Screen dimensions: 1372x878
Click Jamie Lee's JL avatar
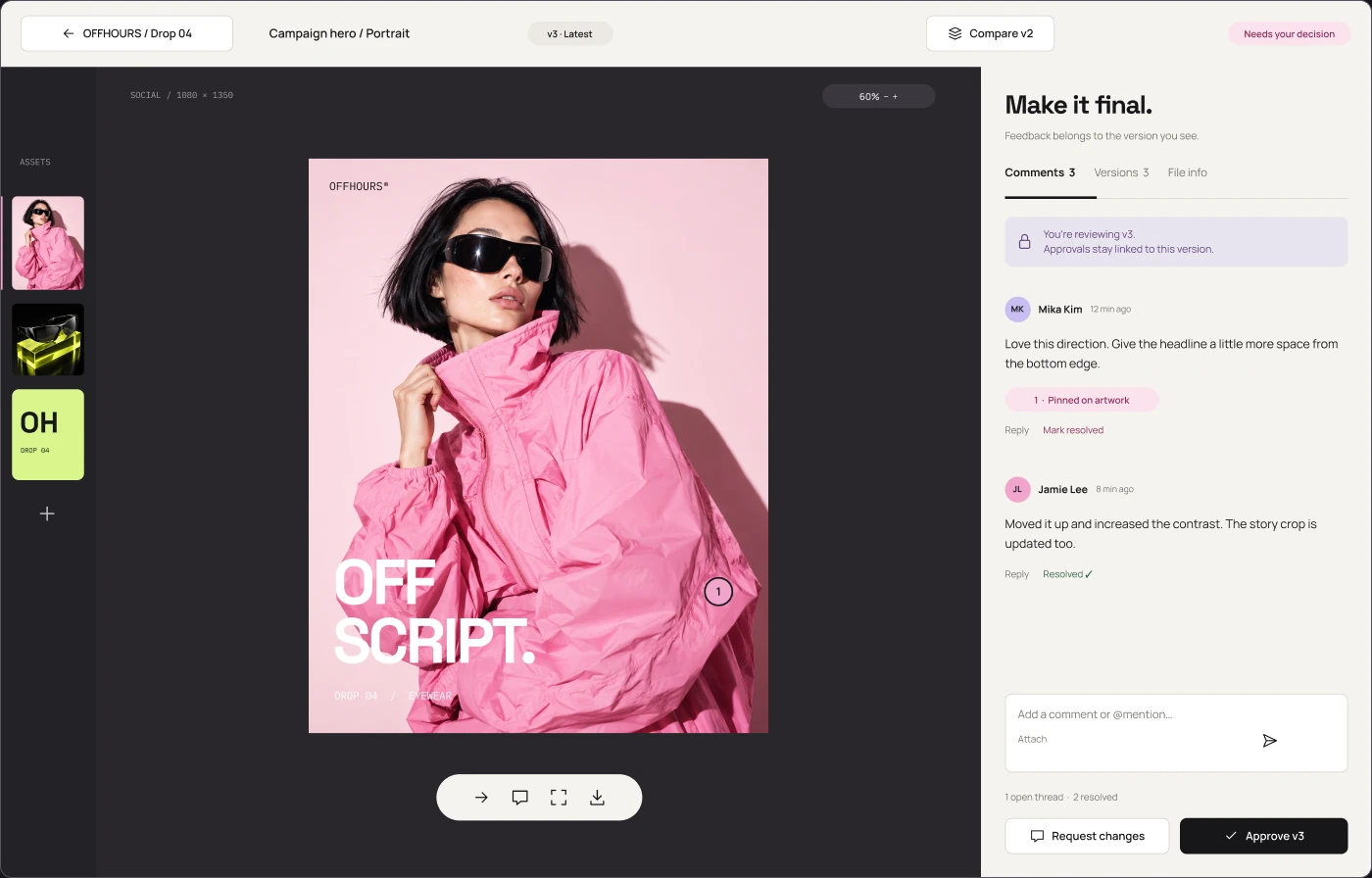(1017, 489)
